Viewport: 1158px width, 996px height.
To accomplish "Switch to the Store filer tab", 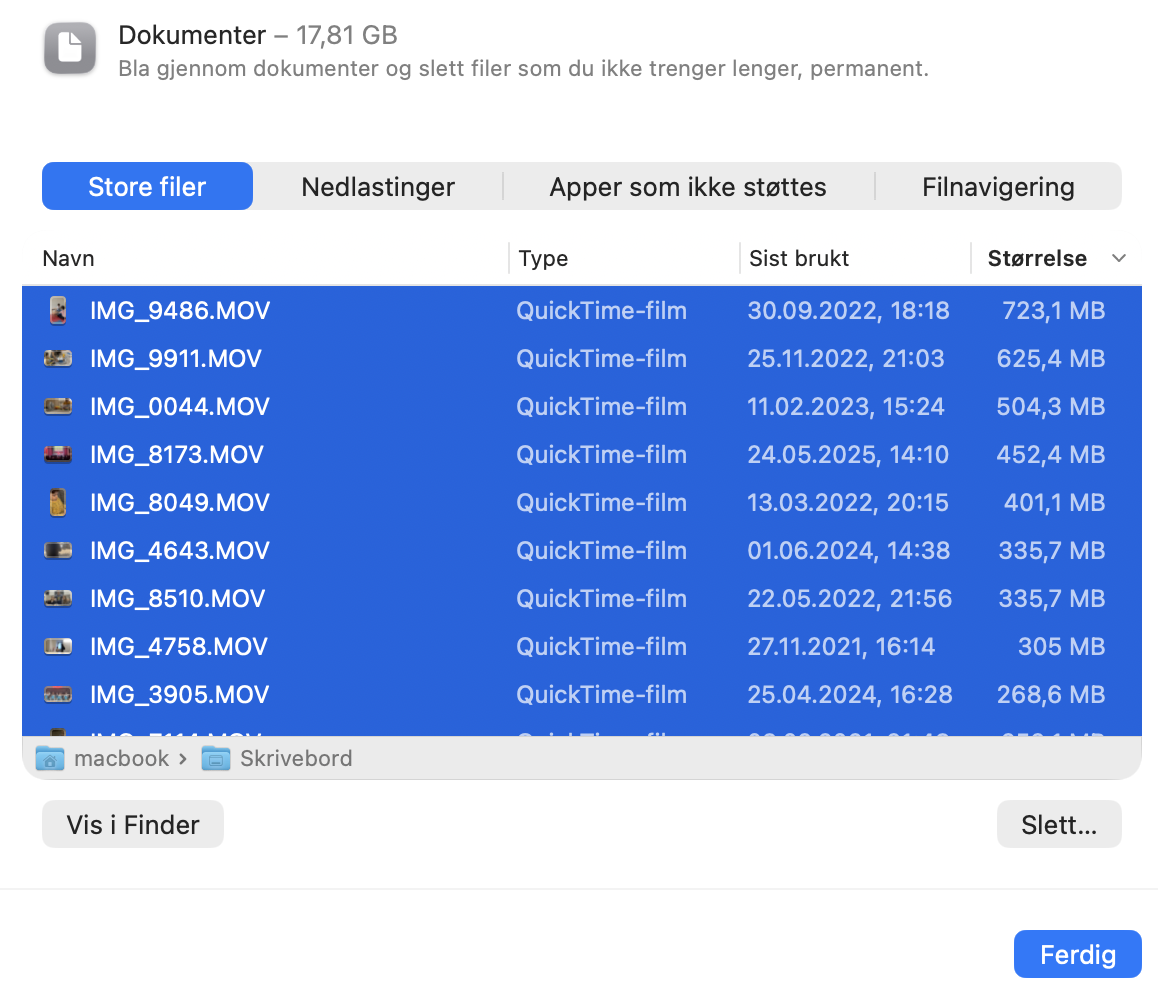I will (148, 186).
